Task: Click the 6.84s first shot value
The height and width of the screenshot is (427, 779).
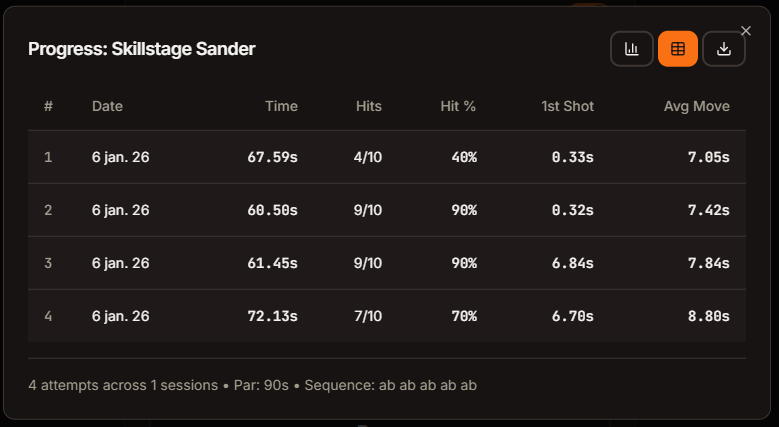Action: [x=572, y=263]
